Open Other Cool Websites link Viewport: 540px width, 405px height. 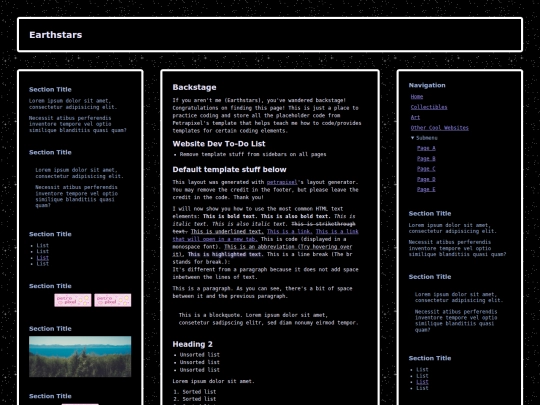click(x=439, y=127)
